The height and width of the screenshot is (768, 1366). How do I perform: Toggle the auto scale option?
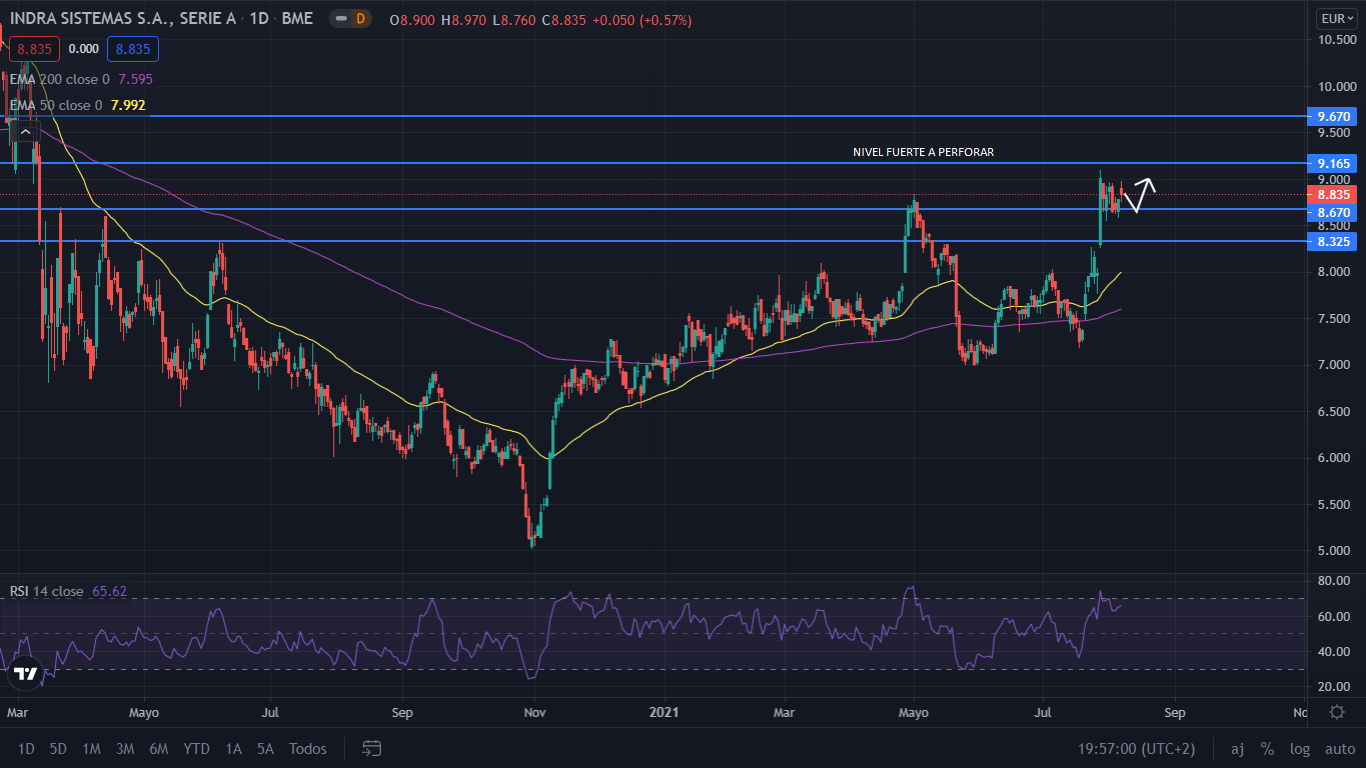[1339, 748]
